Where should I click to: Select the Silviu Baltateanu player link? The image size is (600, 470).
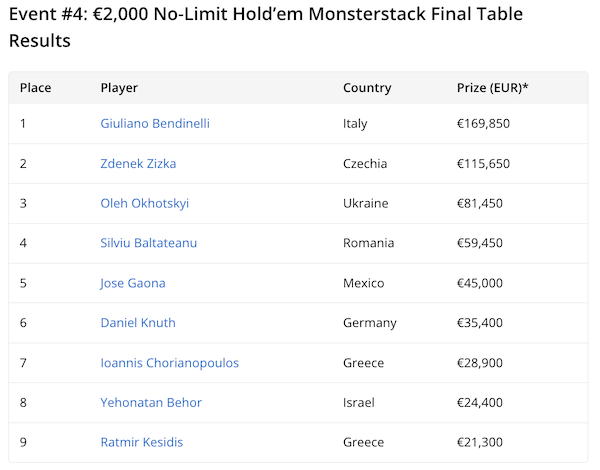click(x=150, y=243)
